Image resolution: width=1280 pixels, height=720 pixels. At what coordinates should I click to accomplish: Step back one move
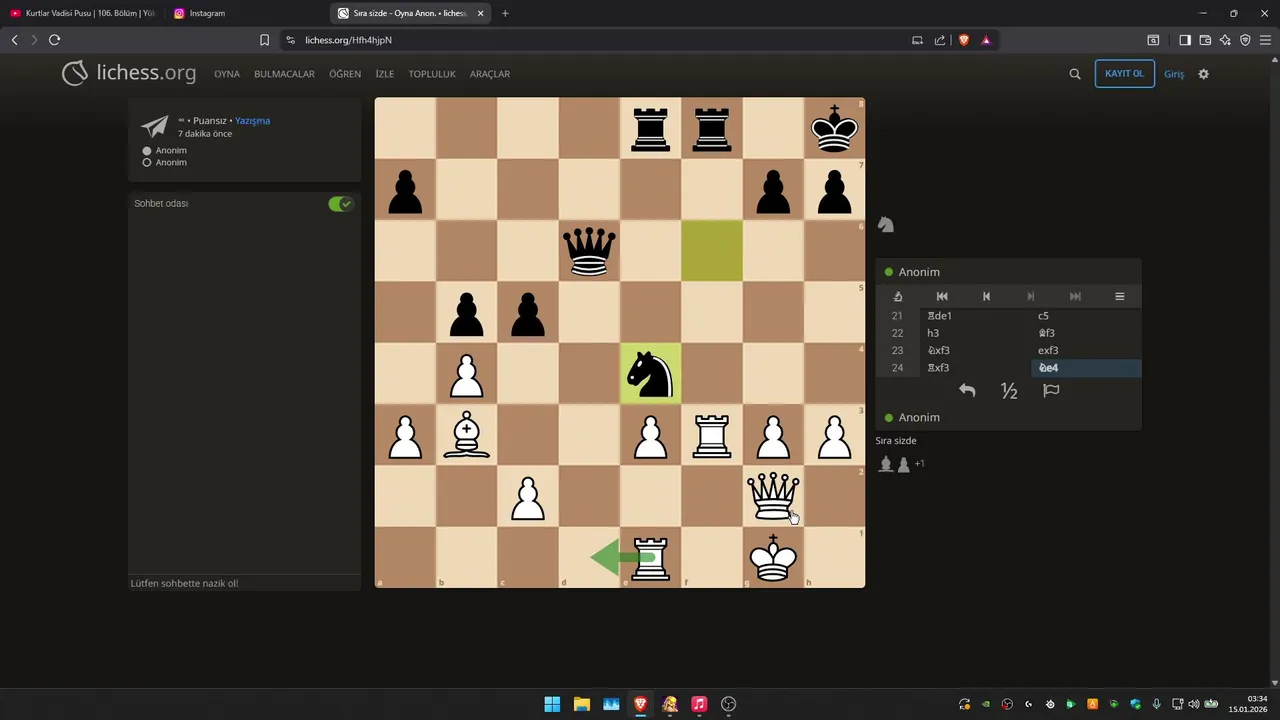[x=986, y=296]
